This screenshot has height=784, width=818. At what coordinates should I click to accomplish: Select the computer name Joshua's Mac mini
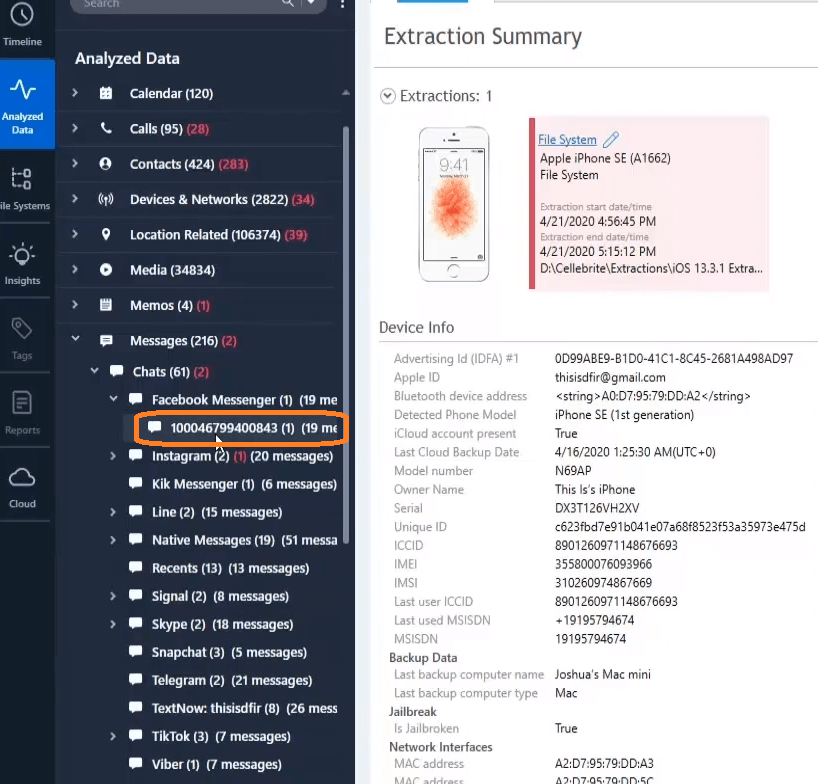[603, 674]
